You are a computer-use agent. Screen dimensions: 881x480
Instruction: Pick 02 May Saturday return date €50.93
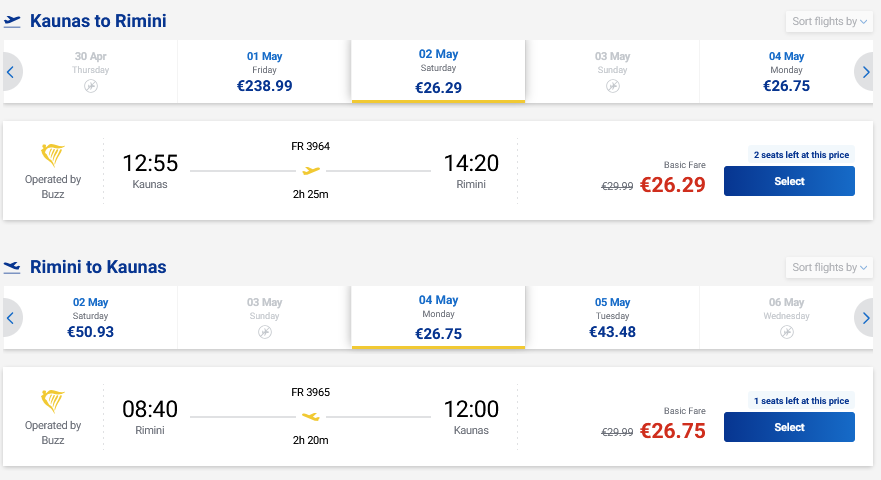(90, 318)
